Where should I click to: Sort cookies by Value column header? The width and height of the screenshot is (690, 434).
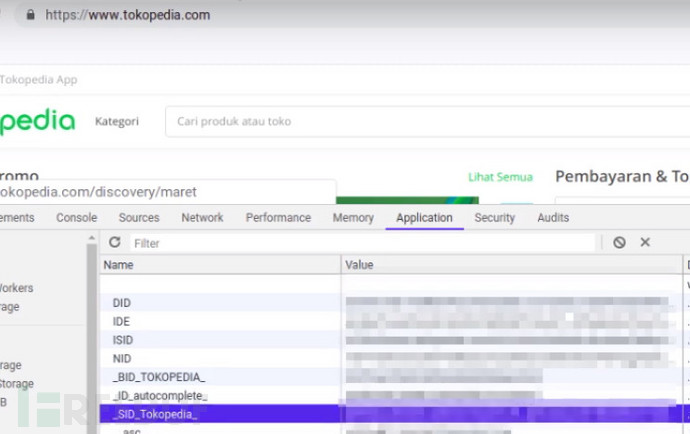(x=512, y=265)
